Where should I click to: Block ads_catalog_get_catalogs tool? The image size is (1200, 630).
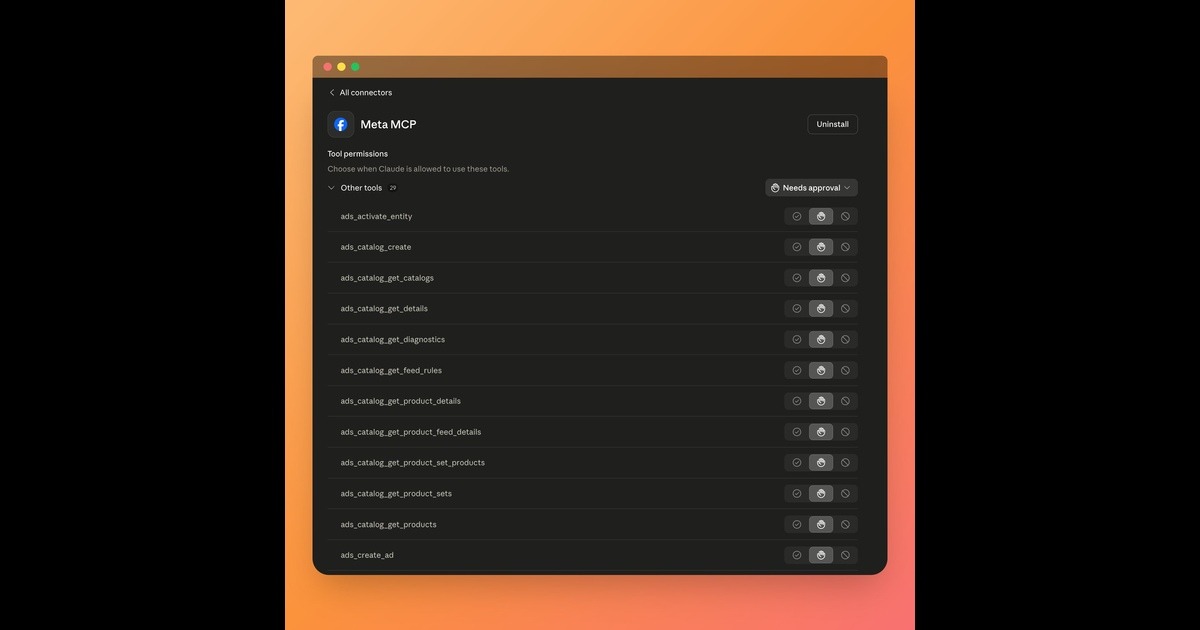point(845,278)
